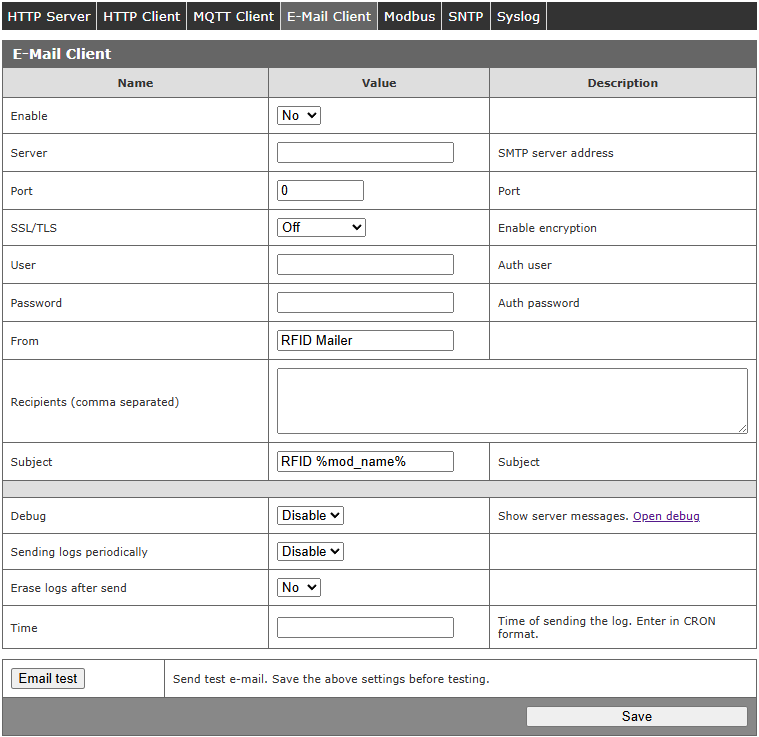The width and height of the screenshot is (759, 737).
Task: Select the SNTP tab
Action: tap(465, 16)
